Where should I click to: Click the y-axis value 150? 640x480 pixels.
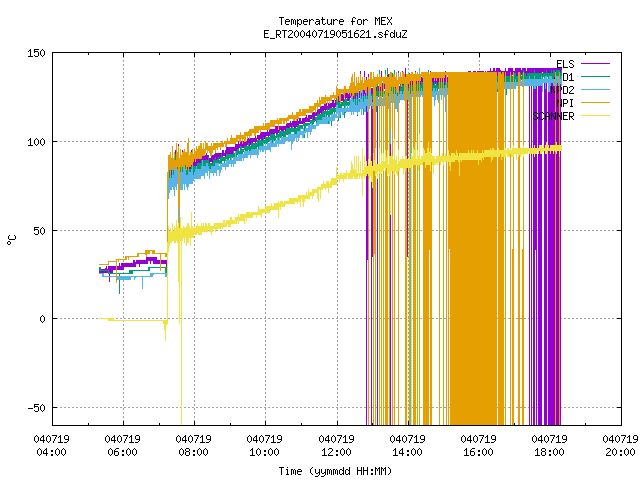click(x=36, y=53)
